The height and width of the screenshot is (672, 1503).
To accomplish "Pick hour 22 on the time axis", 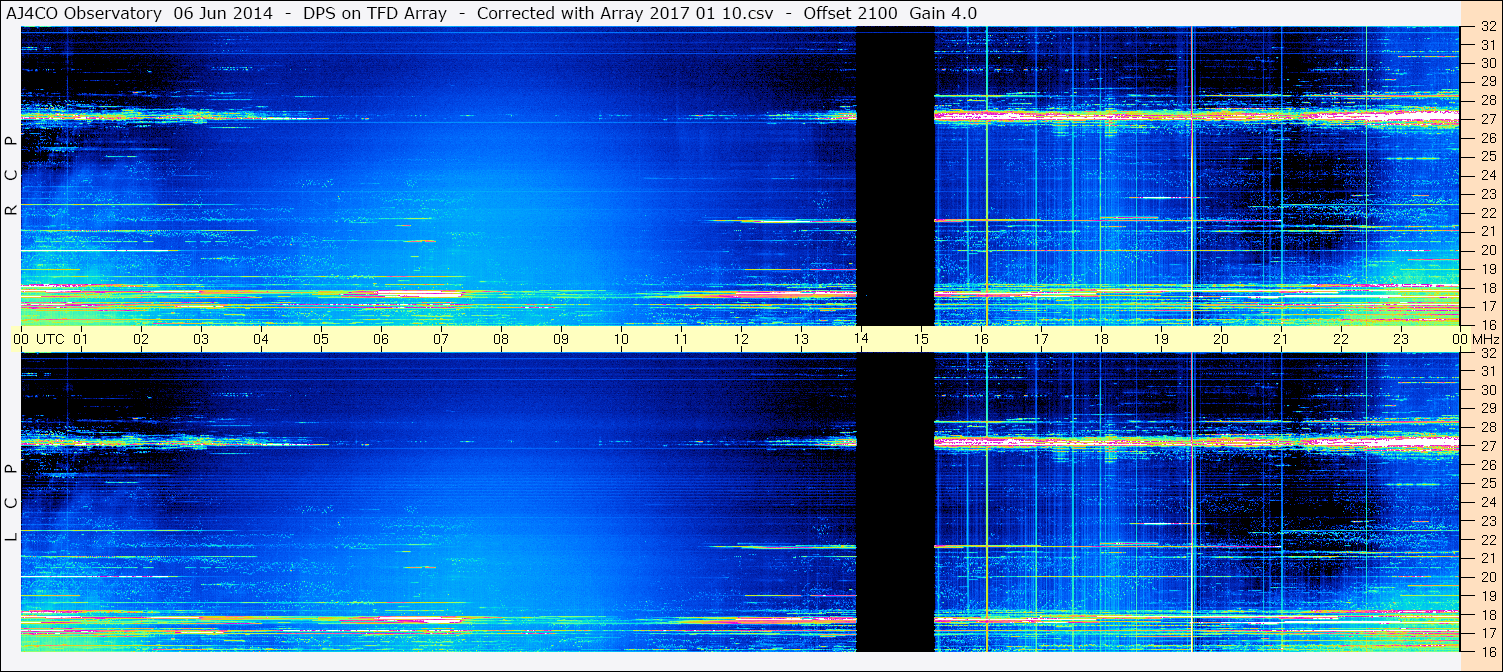I will [1341, 339].
